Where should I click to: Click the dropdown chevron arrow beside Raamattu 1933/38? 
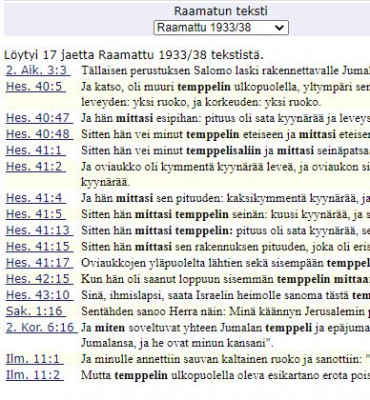pyautogui.click(x=279, y=28)
